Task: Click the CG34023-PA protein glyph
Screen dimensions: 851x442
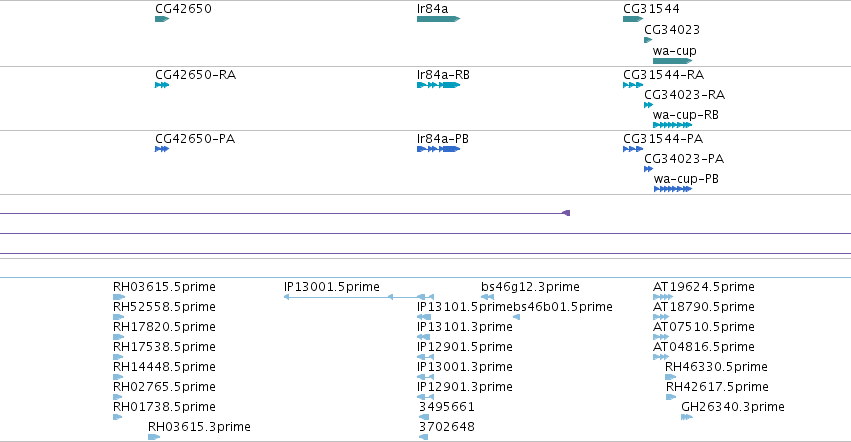Action: (x=648, y=169)
